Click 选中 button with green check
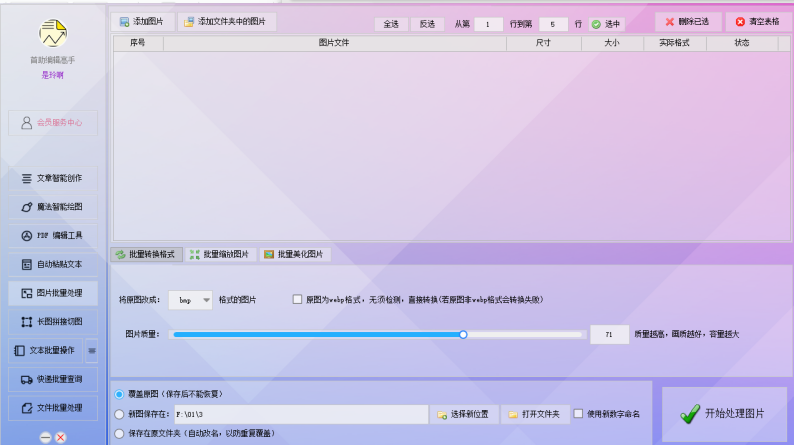Screen dimensions: 794x445 click(606, 24)
